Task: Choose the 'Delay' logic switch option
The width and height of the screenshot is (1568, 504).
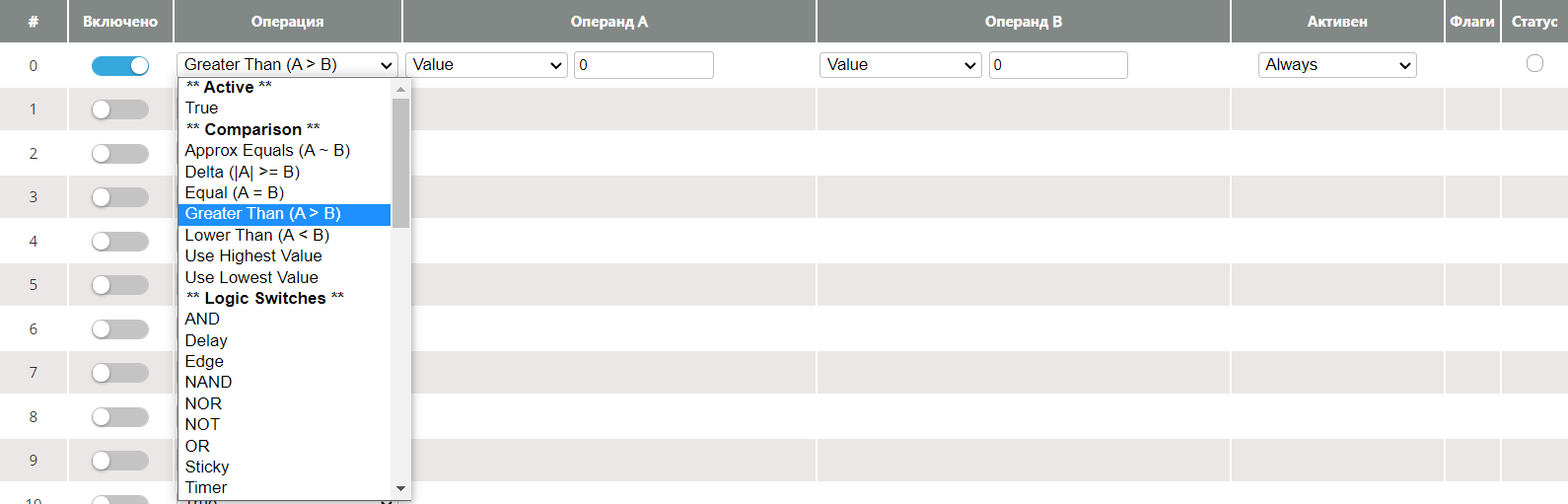Action: point(206,341)
